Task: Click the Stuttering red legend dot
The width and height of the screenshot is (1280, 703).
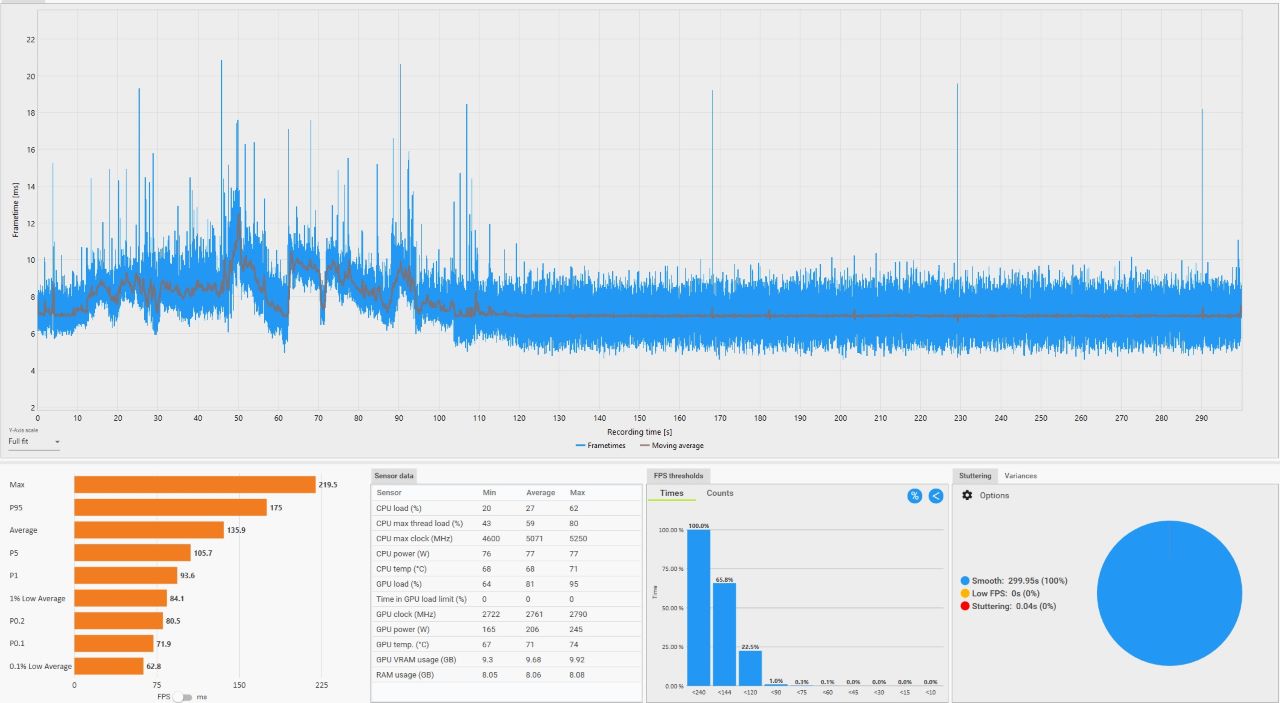Action: coord(965,606)
